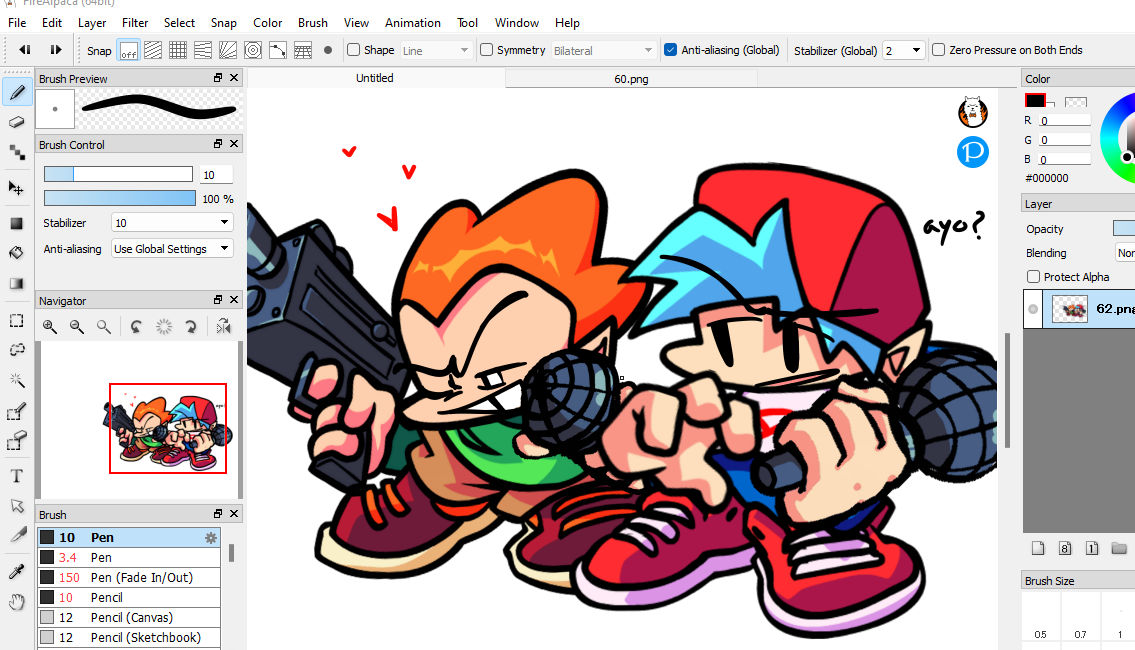Enable the Symmetry checkbox
This screenshot has height=650, width=1135.
click(486, 50)
